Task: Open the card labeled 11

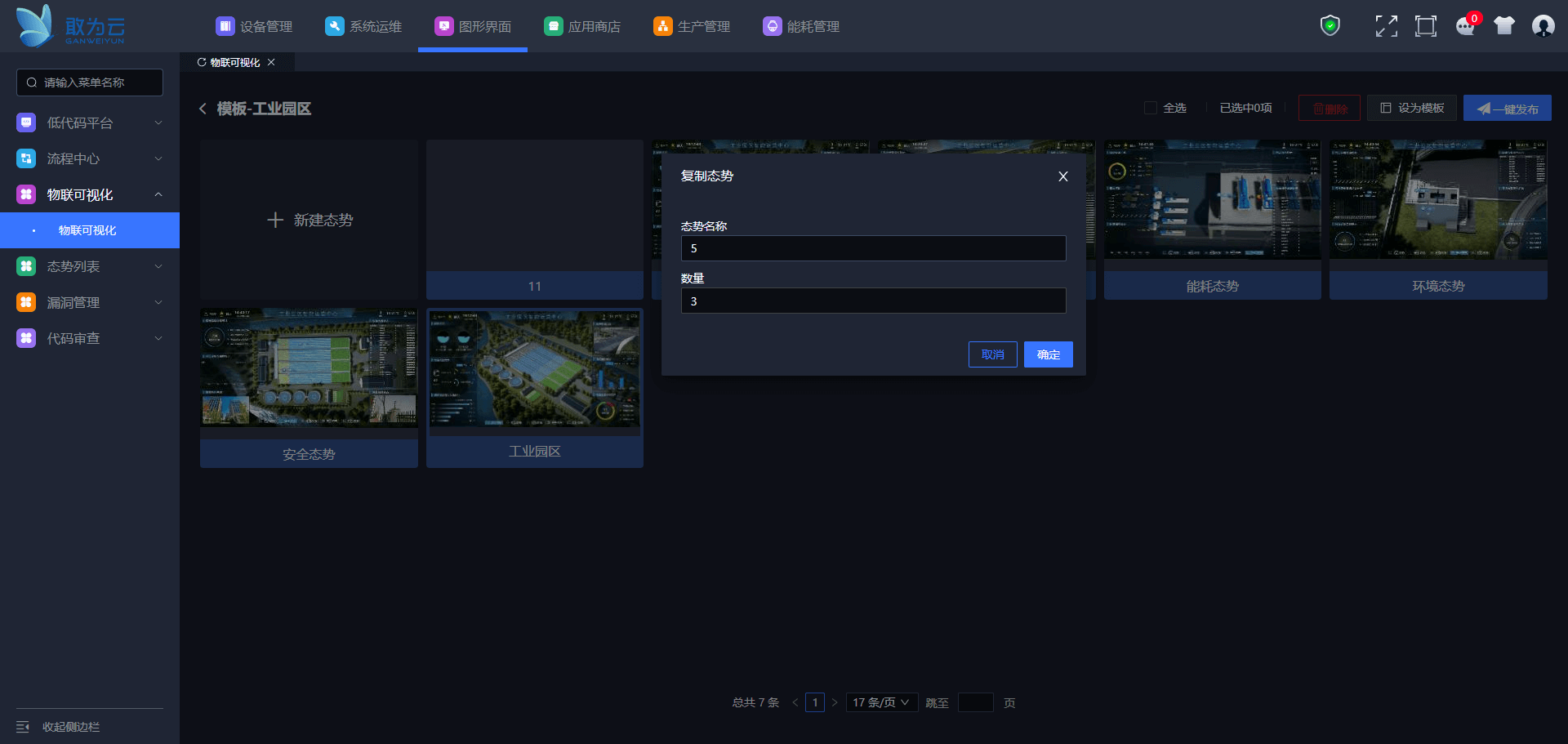Action: 535,220
